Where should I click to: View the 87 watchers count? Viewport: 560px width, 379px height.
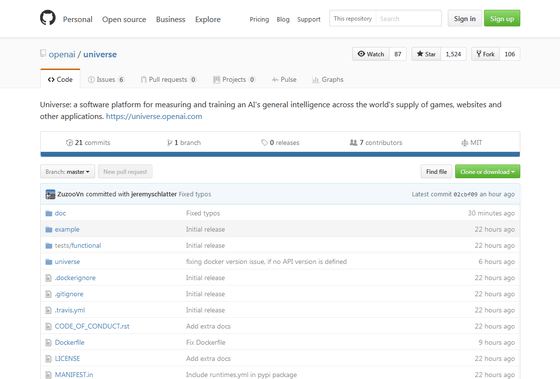[398, 54]
